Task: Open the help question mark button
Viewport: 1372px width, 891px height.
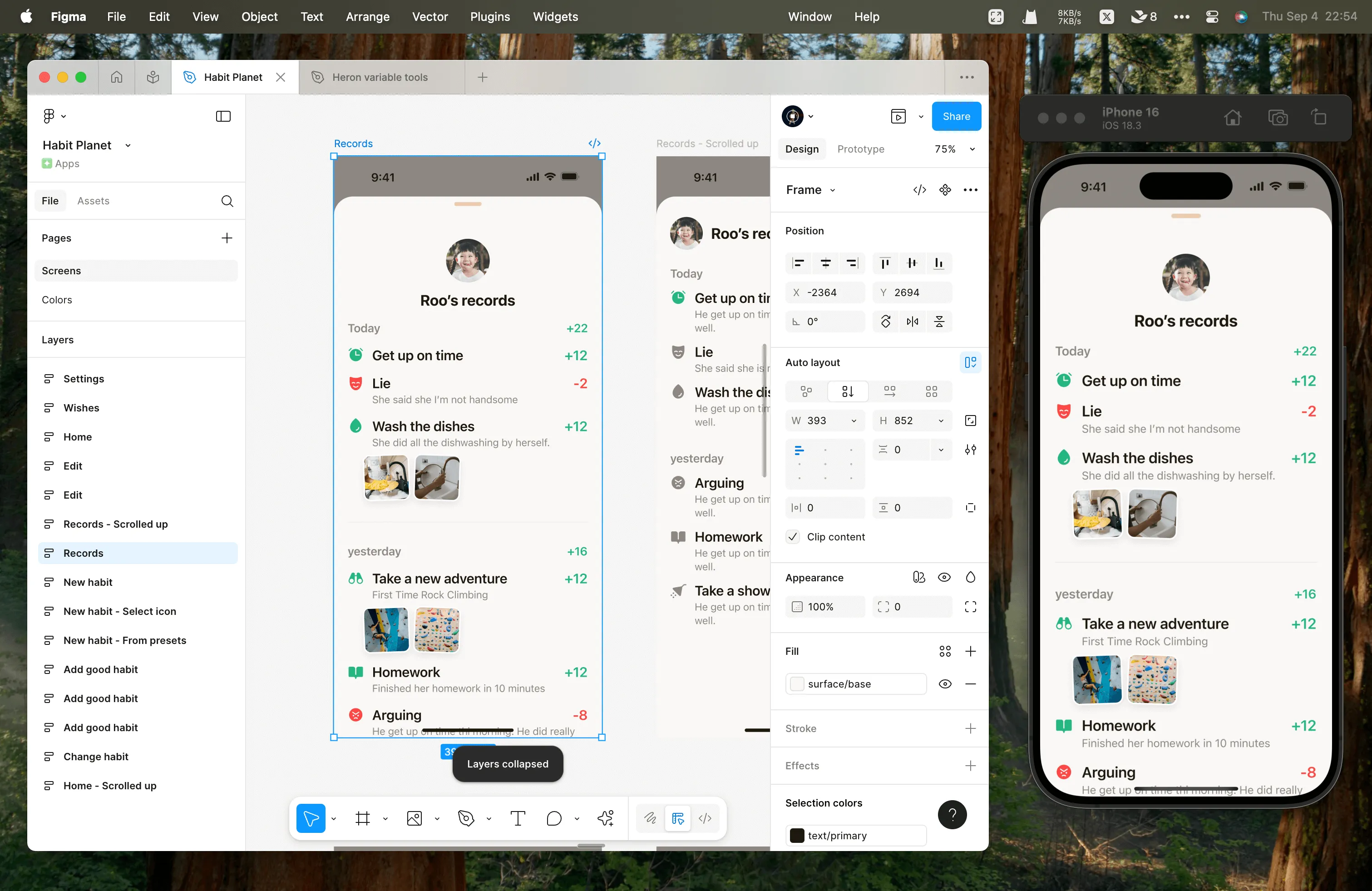Action: [x=952, y=814]
